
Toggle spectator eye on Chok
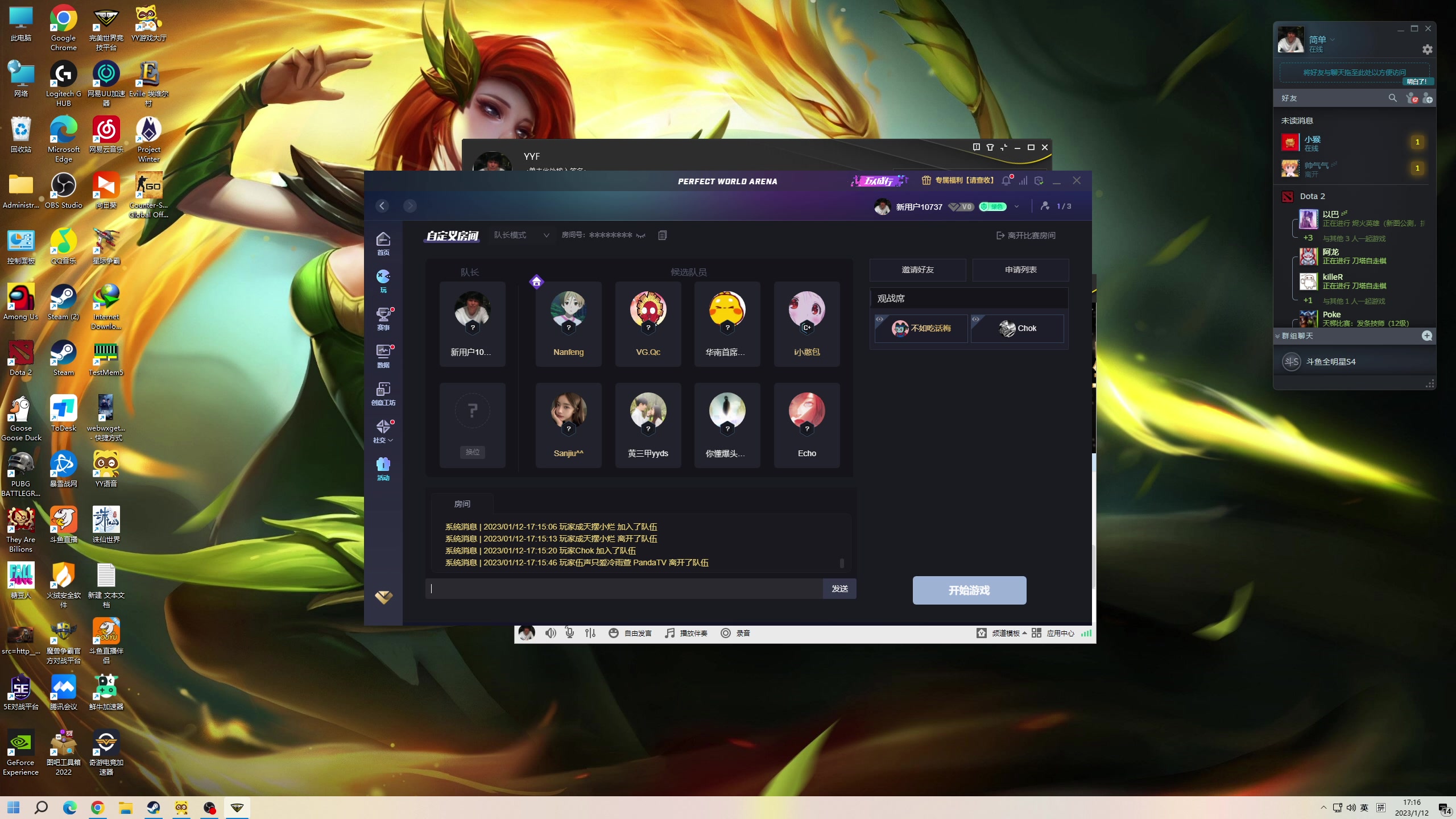pos(976,319)
